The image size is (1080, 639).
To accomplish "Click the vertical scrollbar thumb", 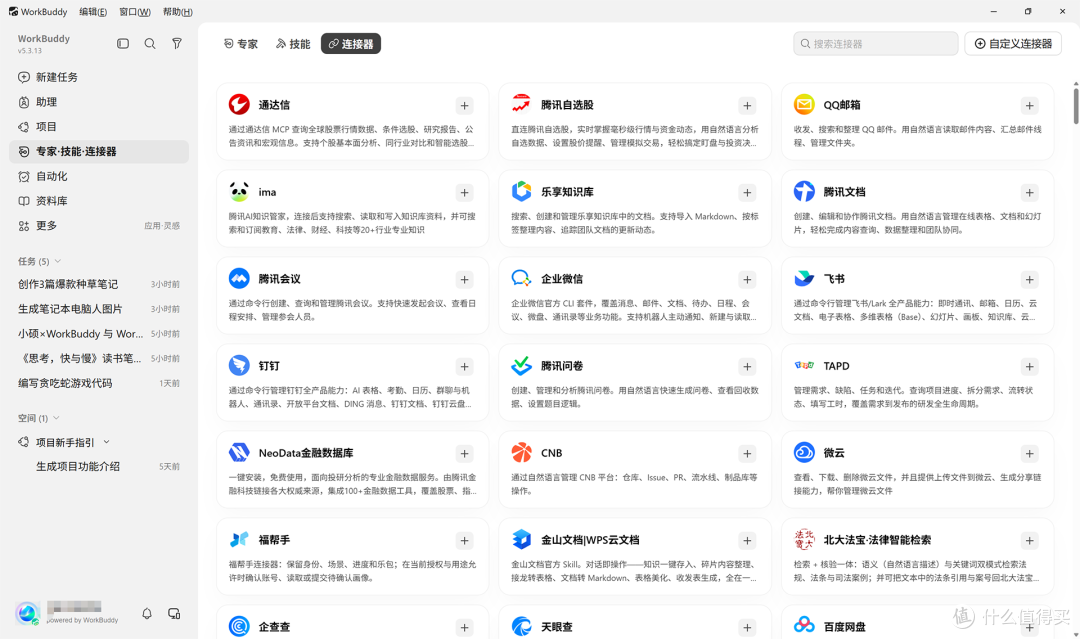I will pyautogui.click(x=1076, y=105).
